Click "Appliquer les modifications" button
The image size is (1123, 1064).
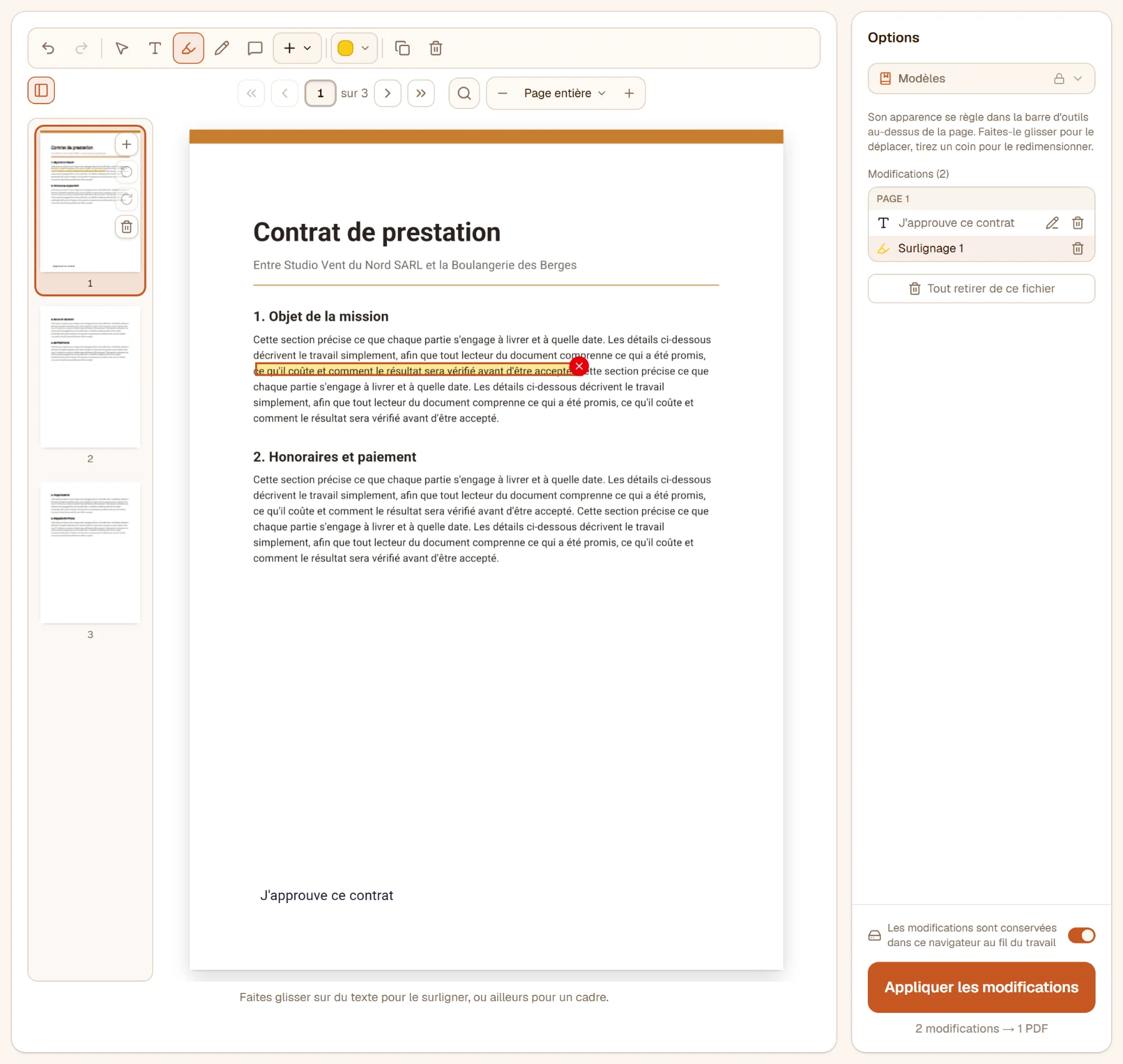pos(981,987)
